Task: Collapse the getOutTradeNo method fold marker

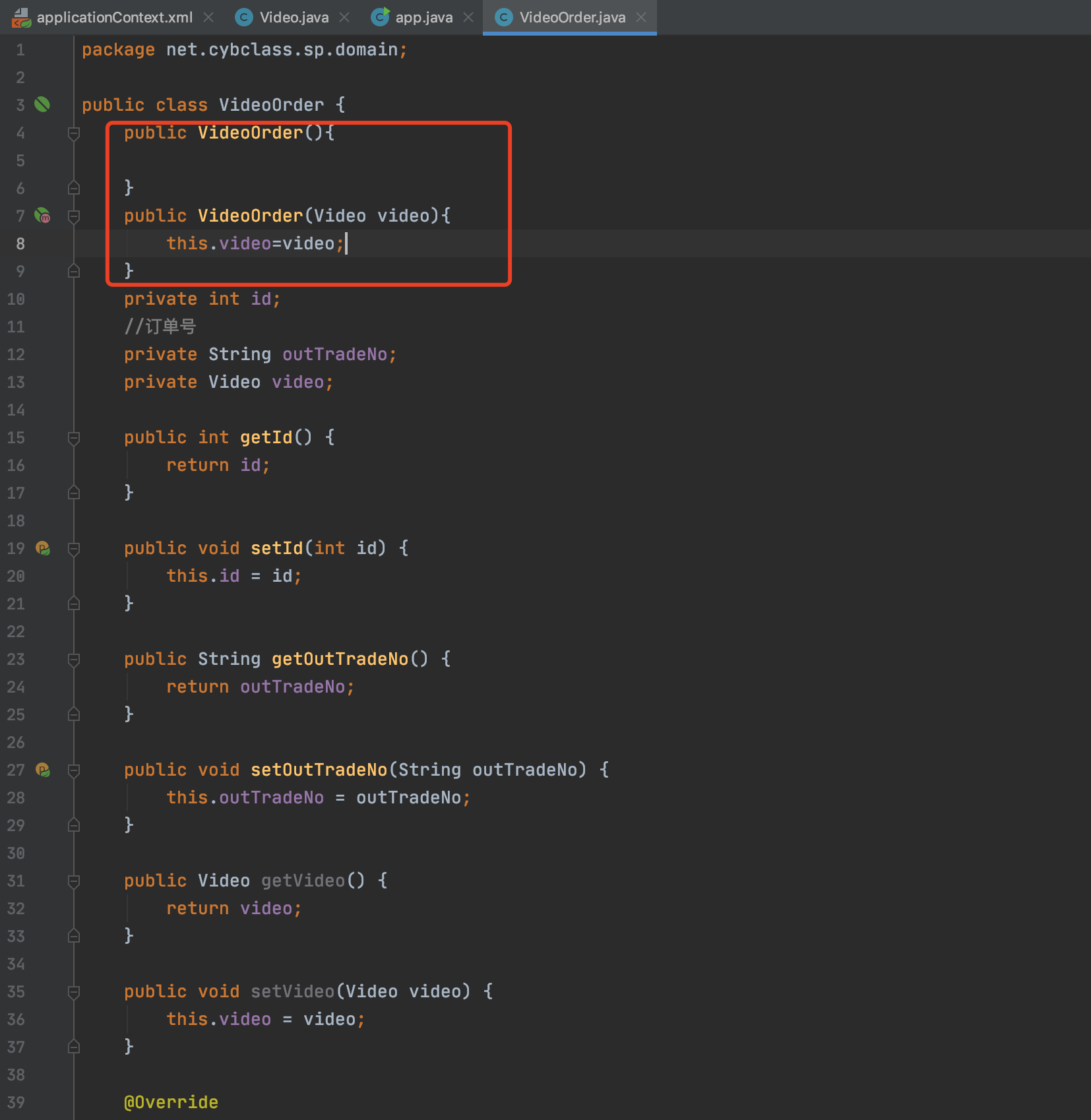Action: [74, 660]
